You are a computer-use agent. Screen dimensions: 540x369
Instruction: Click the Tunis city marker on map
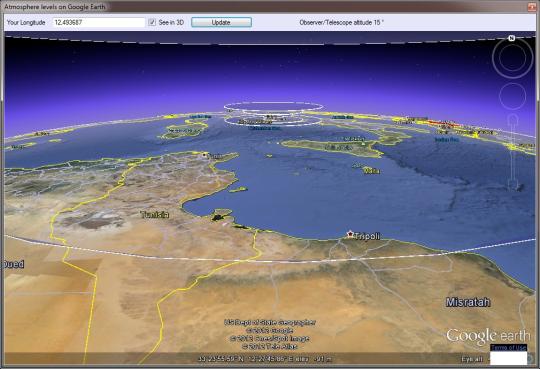coord(205,155)
